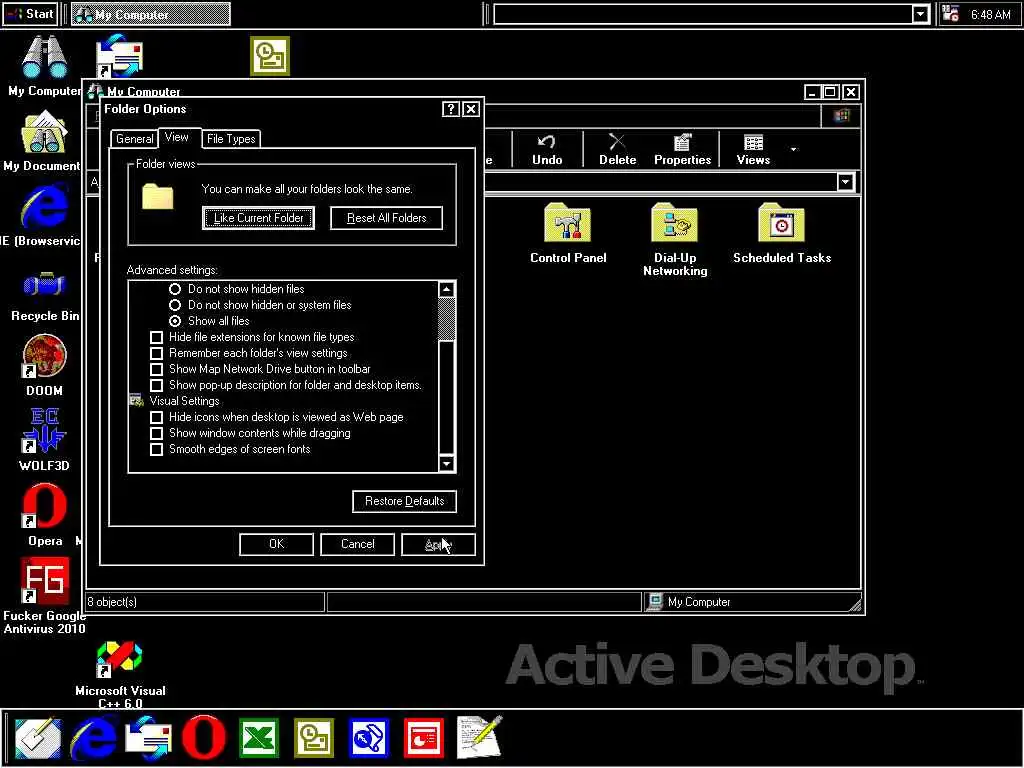1024x768 pixels.
Task: Open Dial-Up Networking folder icon
Action: [674, 224]
